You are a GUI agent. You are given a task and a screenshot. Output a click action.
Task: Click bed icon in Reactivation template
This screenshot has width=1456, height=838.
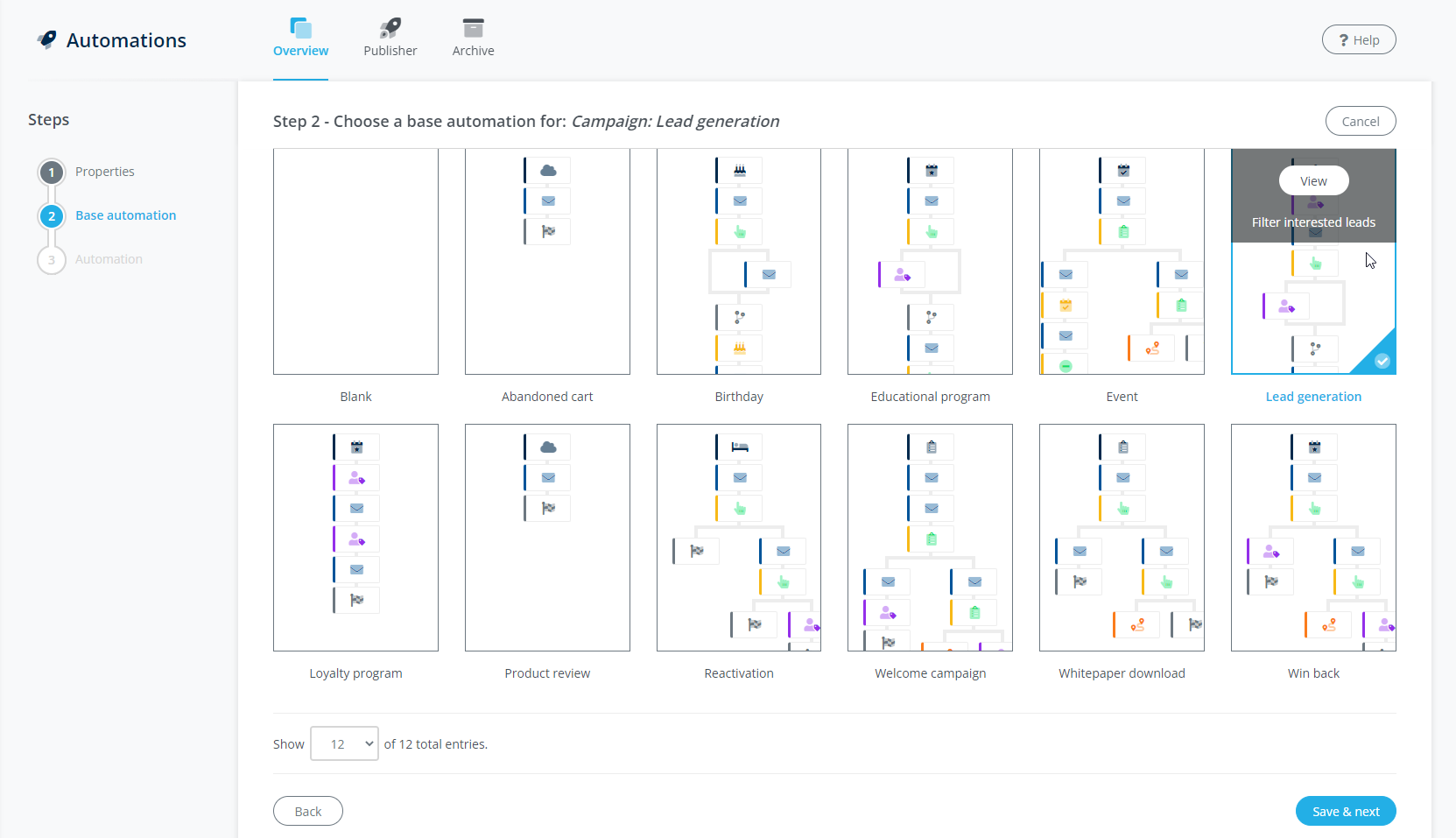coord(740,447)
